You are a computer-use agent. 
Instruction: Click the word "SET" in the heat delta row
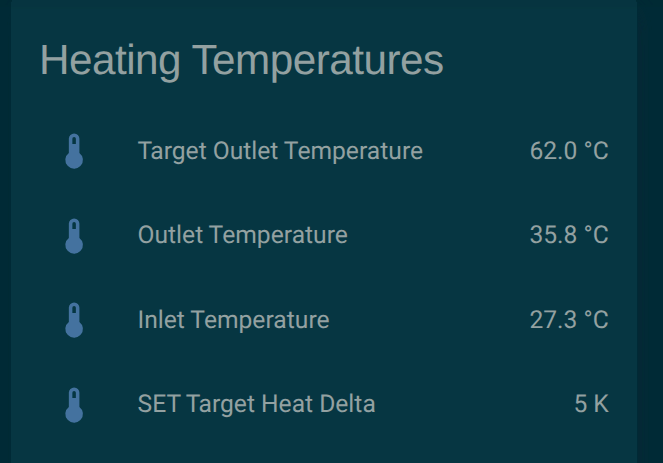point(158,405)
